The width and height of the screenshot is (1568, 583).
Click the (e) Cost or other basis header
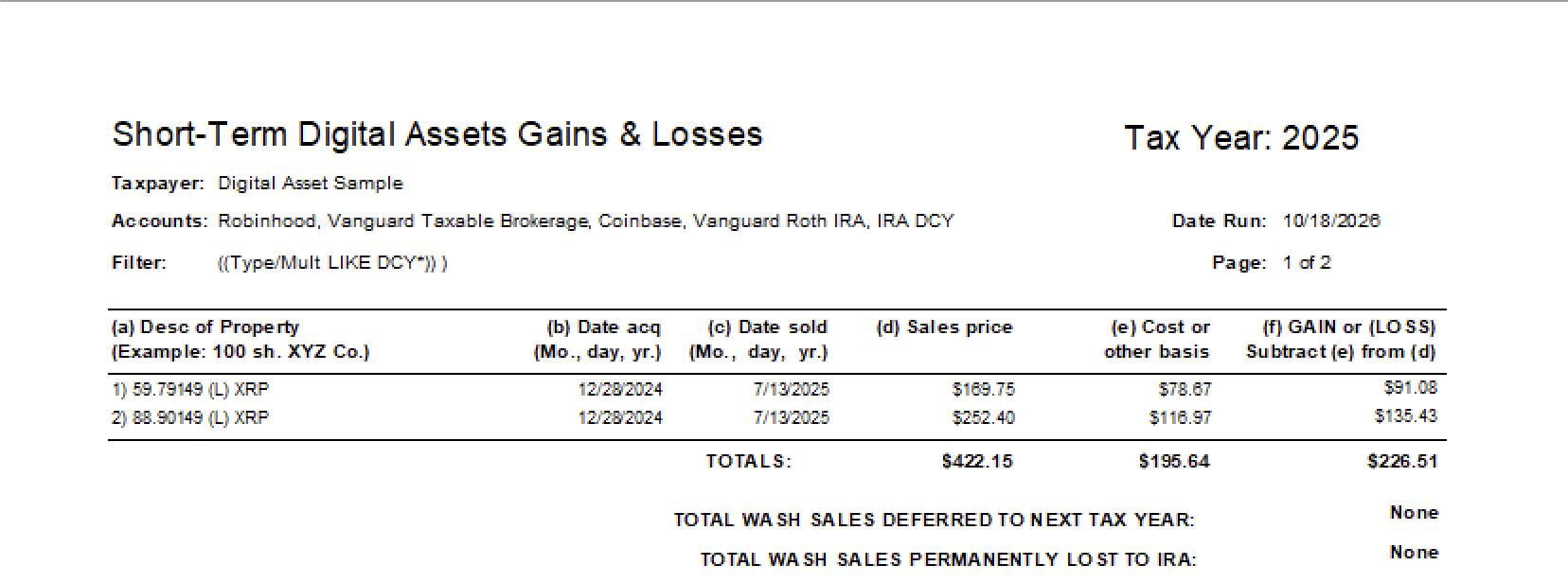pos(1157,340)
